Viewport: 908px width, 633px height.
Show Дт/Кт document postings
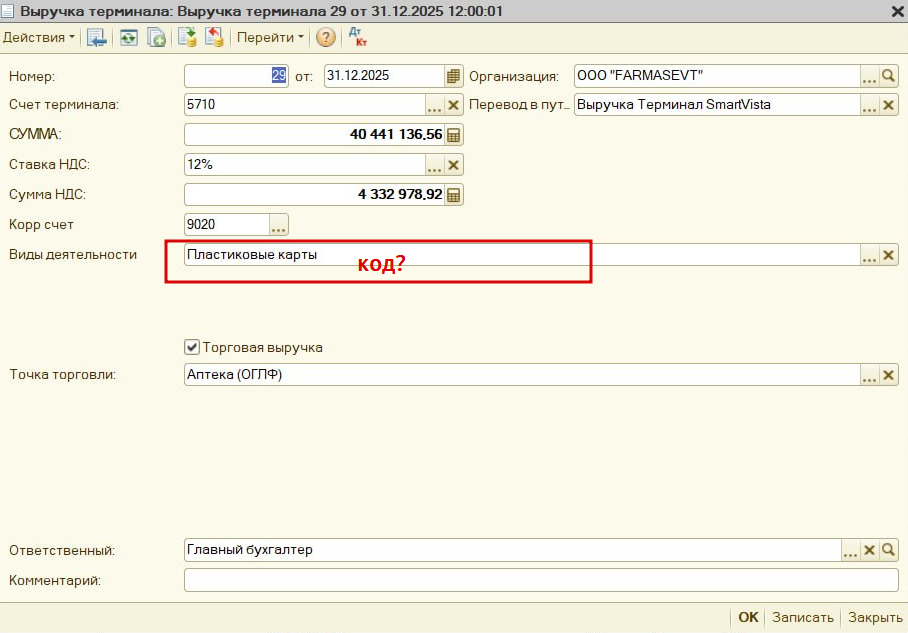coord(357,38)
